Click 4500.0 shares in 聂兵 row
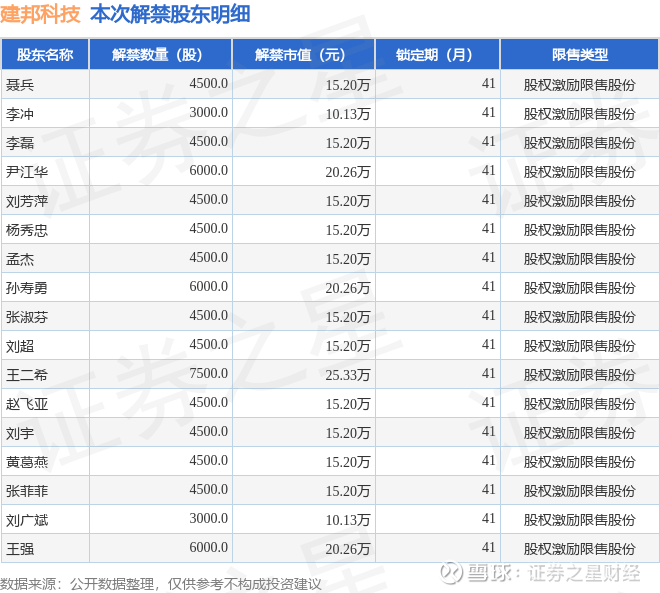660x593 pixels. coord(208,83)
